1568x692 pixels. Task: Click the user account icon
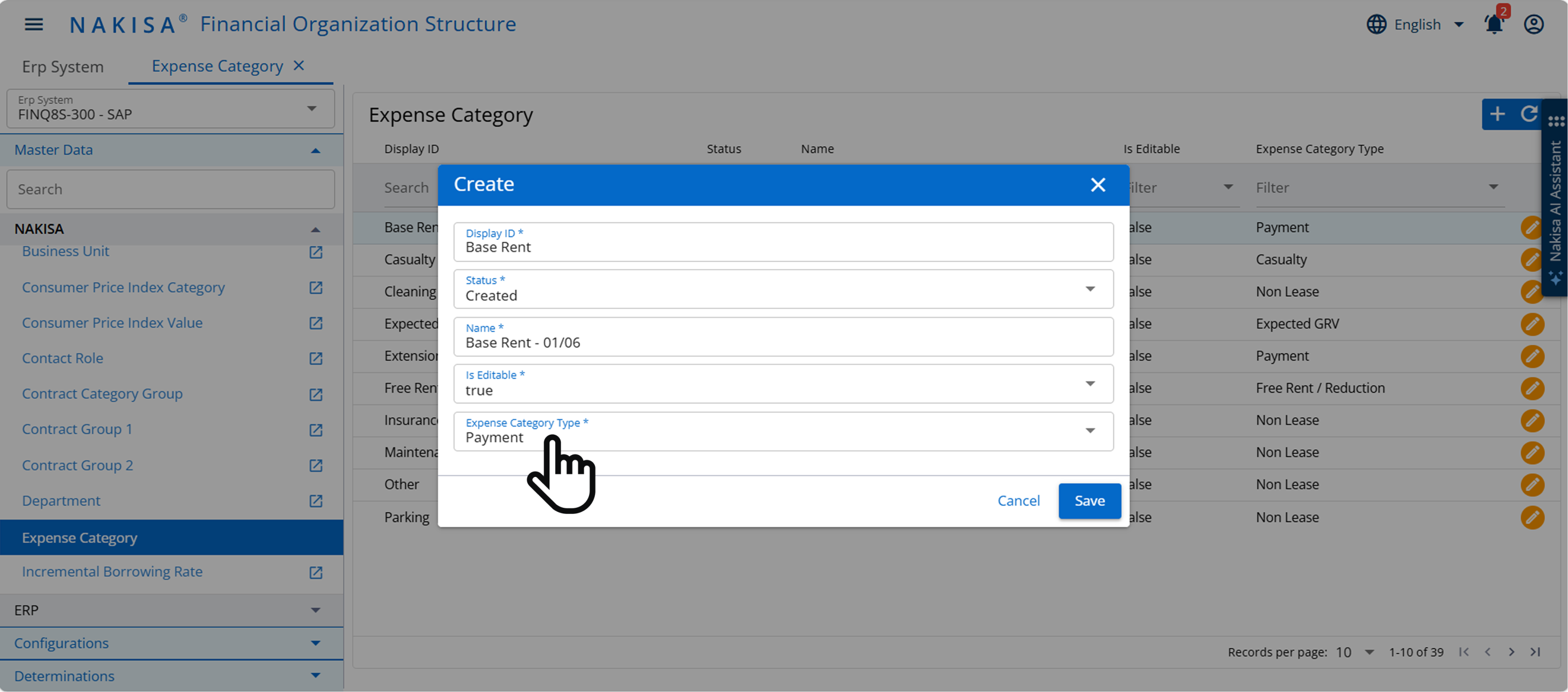[1534, 24]
